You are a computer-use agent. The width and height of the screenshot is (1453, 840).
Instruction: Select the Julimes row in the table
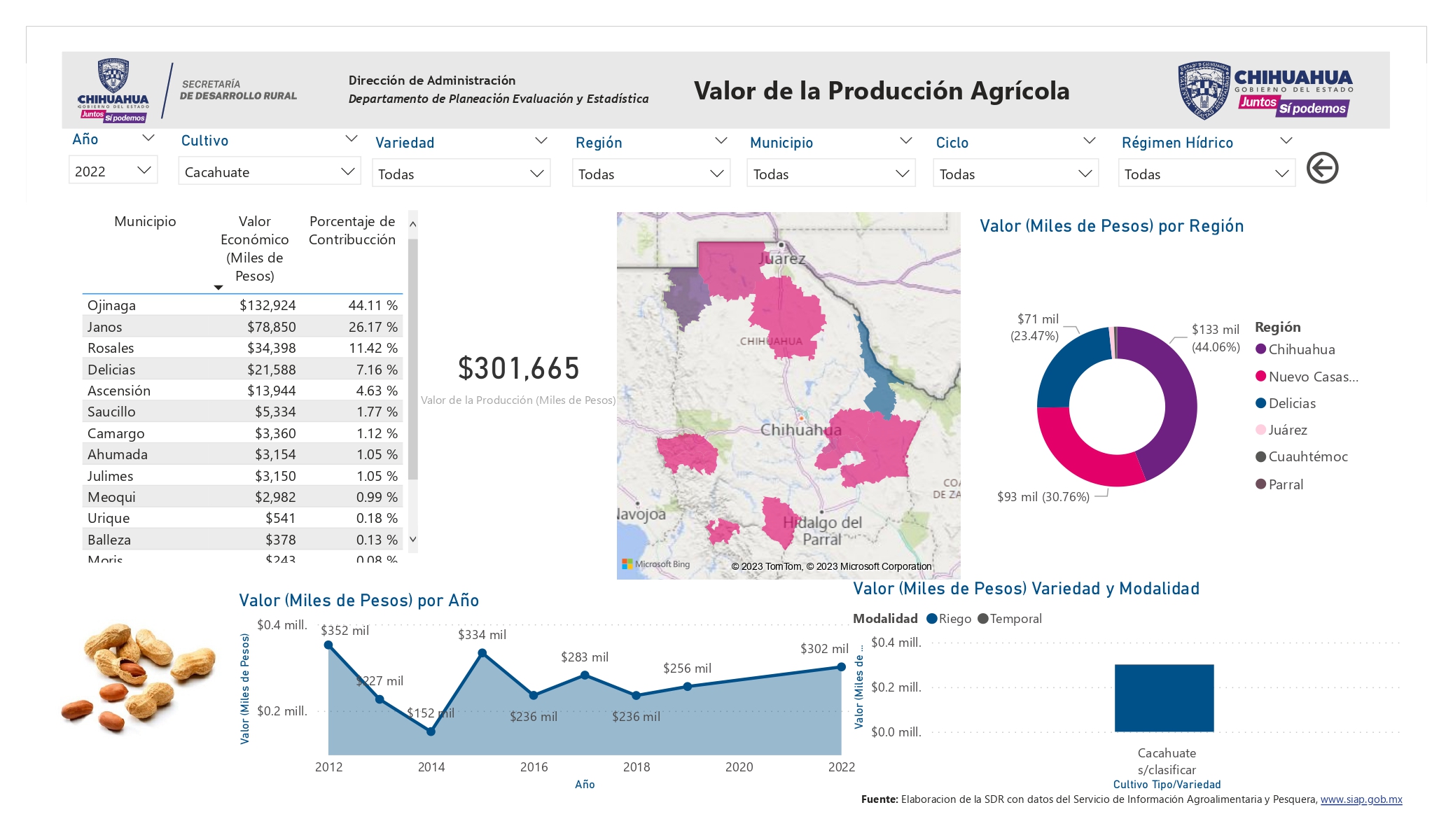pos(242,476)
